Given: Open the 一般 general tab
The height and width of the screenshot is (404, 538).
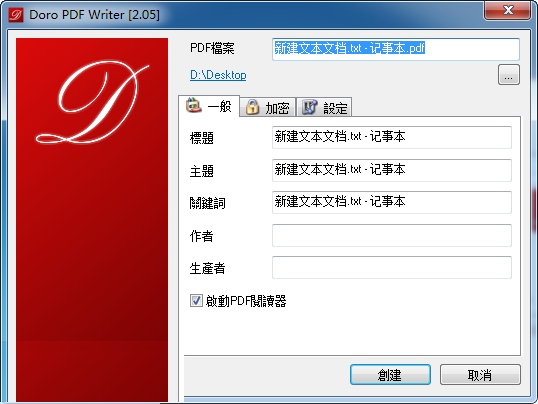Looking at the screenshot, I should click(x=209, y=106).
